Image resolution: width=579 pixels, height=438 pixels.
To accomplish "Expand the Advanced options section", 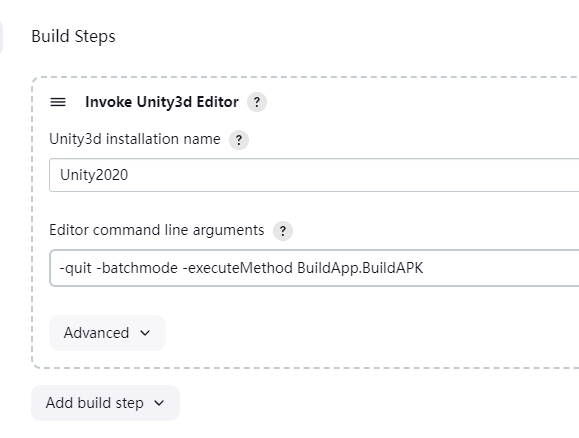I will click(x=107, y=333).
